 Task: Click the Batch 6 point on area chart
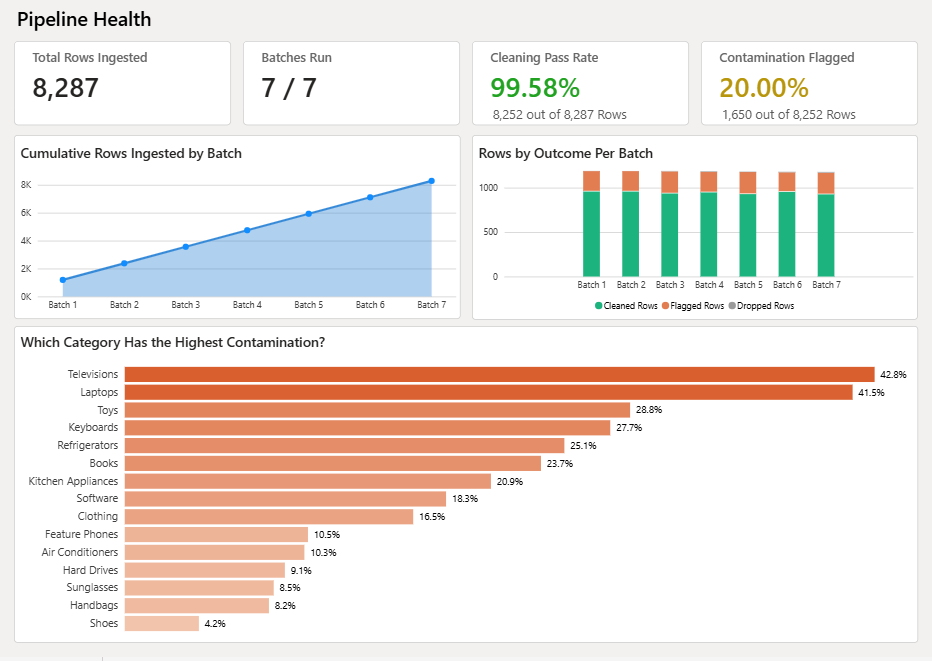(370, 197)
